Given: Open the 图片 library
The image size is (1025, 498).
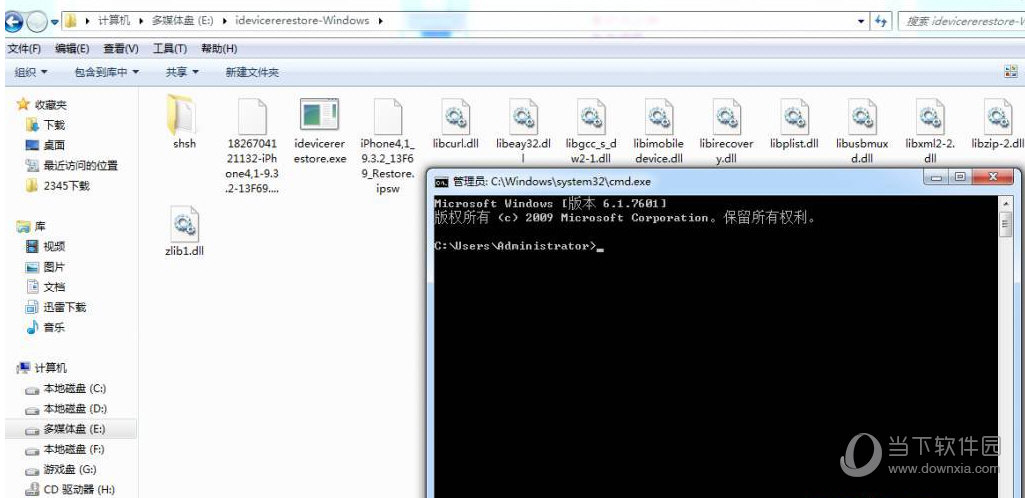Looking at the screenshot, I should point(46,267).
